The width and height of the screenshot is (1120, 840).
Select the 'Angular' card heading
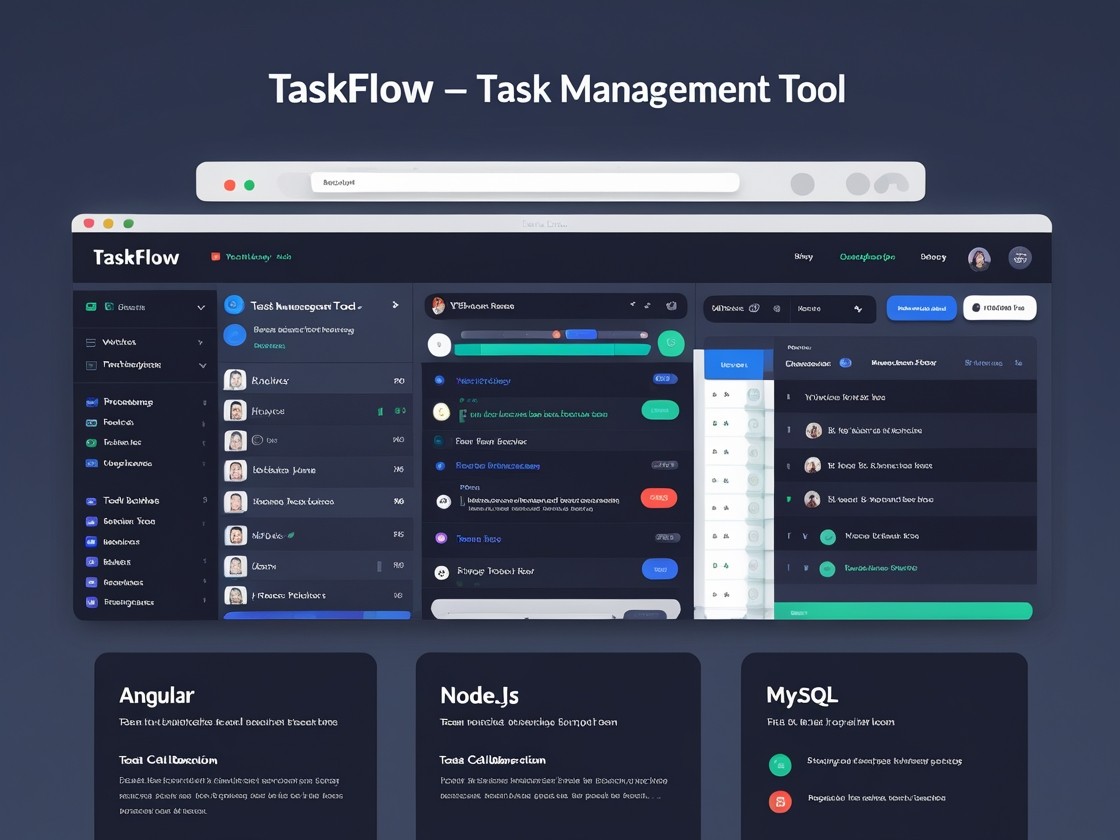tap(156, 696)
